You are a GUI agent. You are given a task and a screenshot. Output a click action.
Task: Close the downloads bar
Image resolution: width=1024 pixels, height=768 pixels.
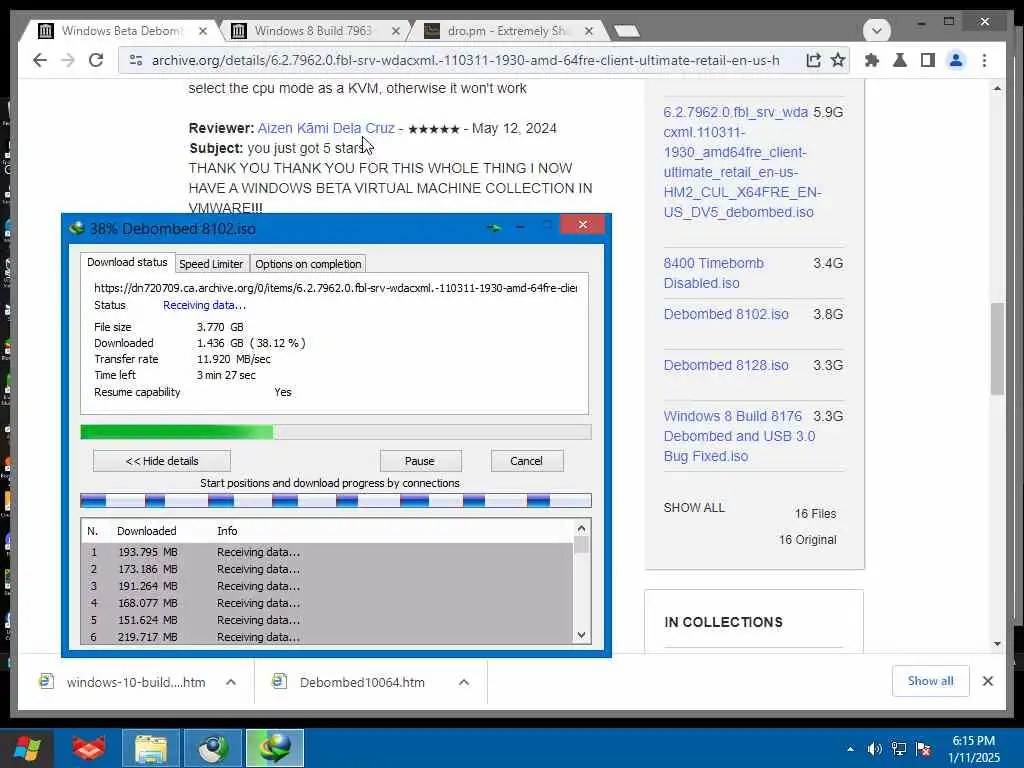(988, 681)
